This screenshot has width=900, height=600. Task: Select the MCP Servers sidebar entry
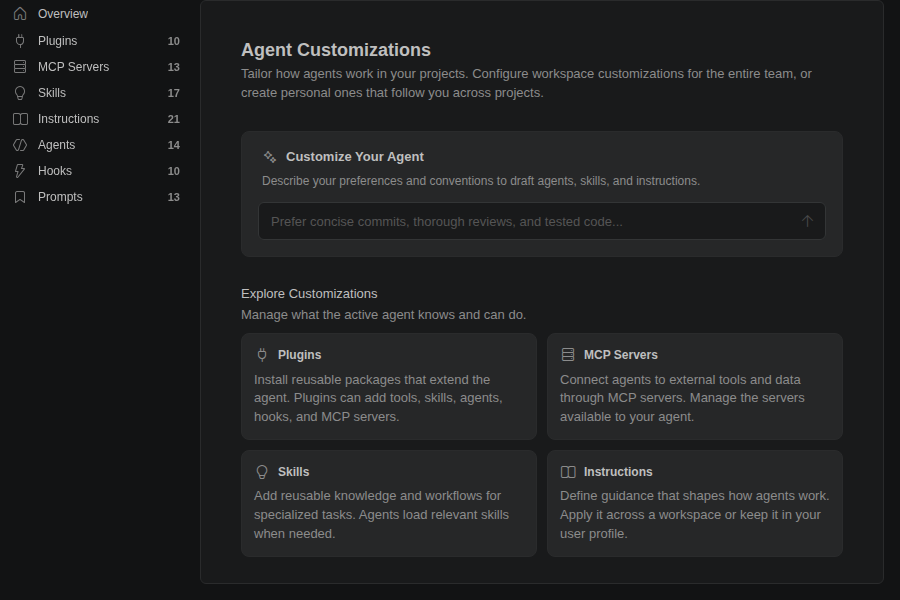click(96, 67)
